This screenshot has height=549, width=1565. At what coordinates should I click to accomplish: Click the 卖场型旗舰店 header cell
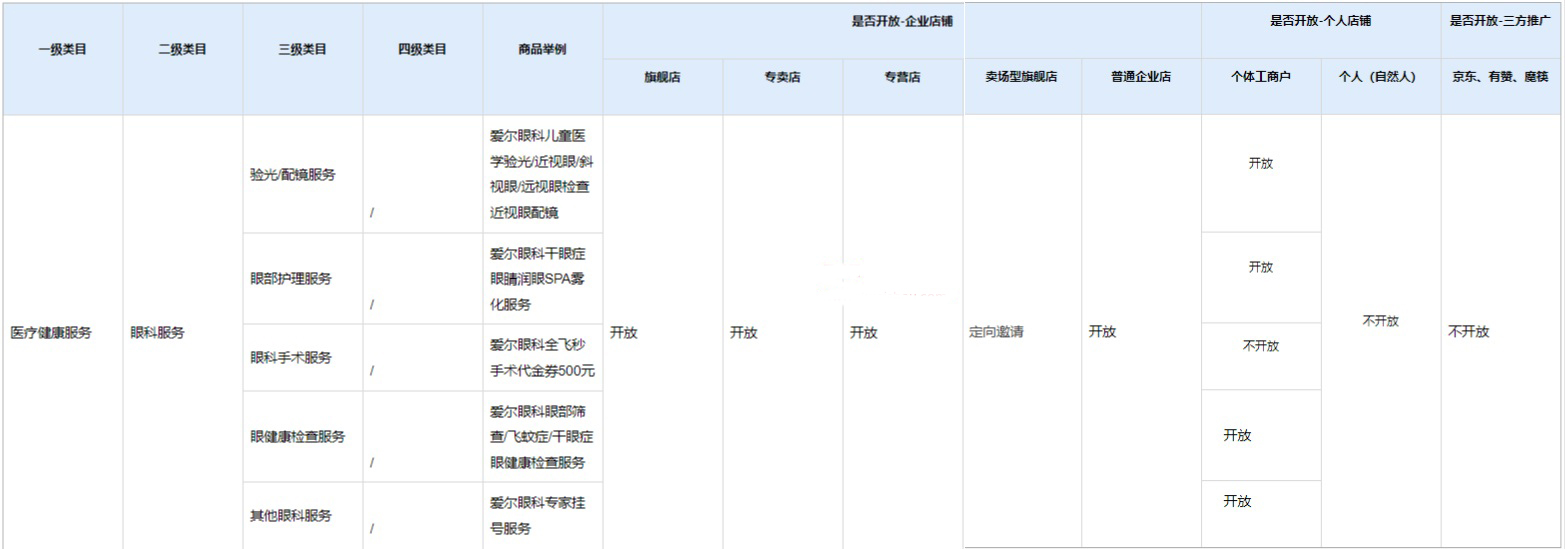pyautogui.click(x=1021, y=77)
